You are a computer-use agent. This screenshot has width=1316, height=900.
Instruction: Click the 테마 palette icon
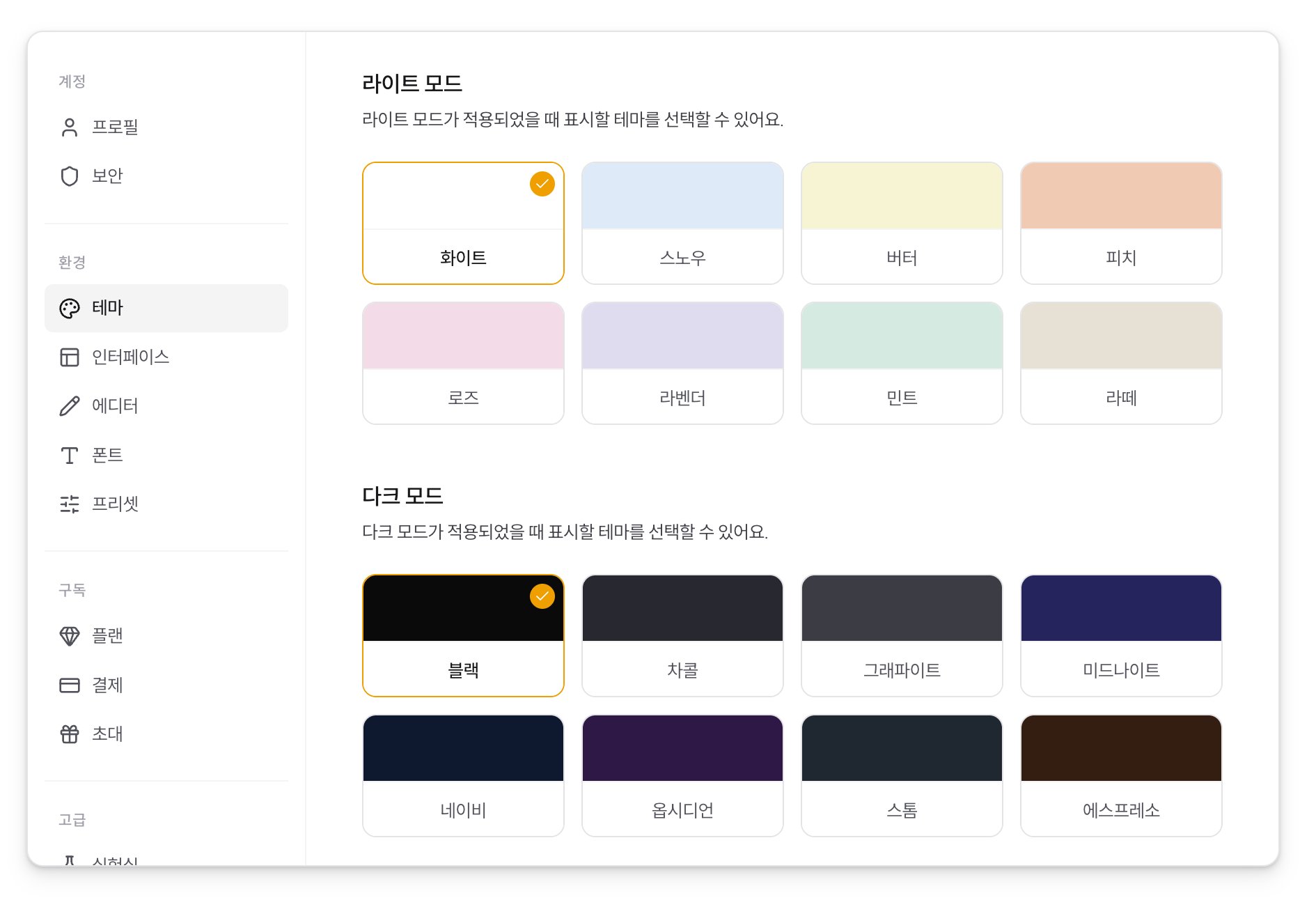69,307
